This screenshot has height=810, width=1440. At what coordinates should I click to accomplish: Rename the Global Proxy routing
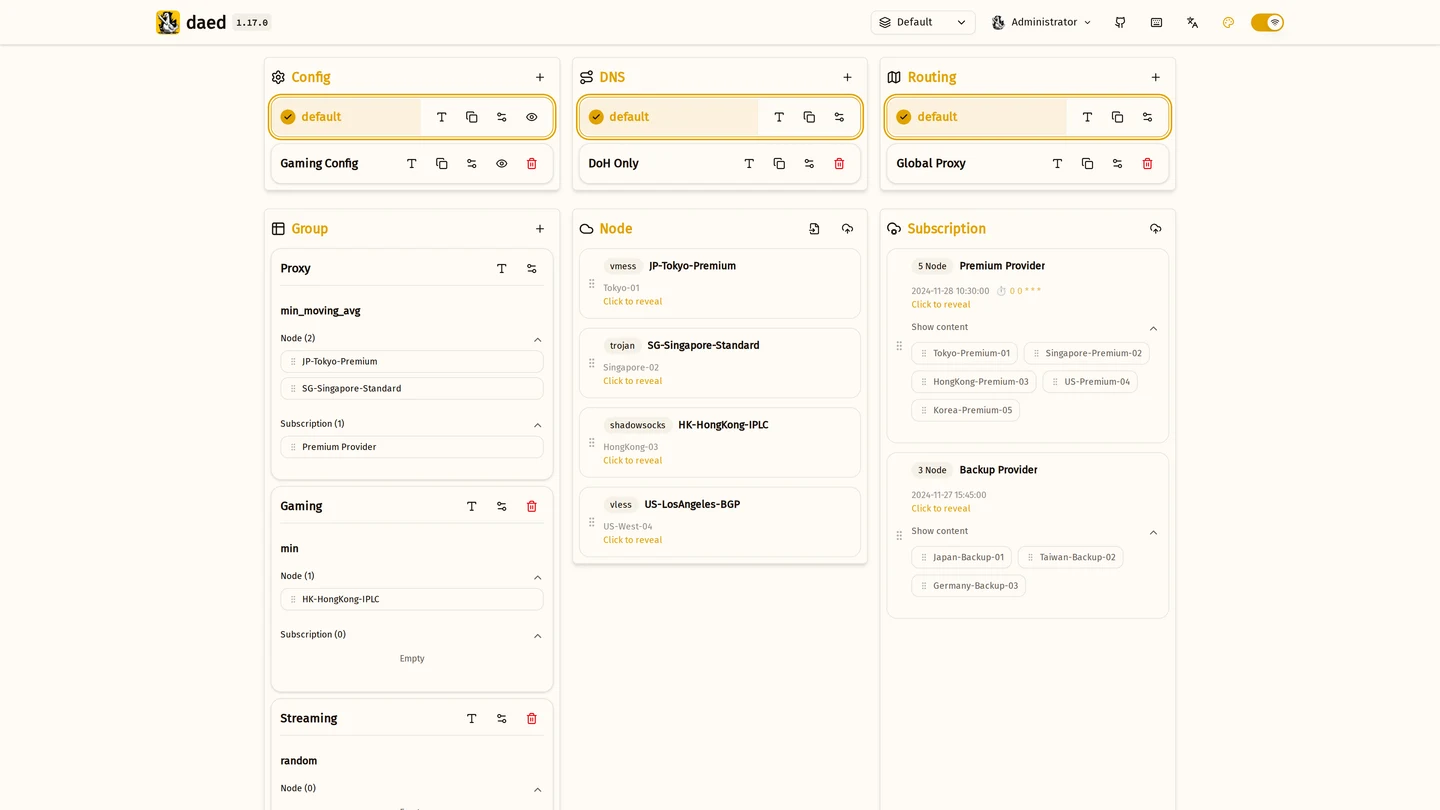(x=1057, y=164)
